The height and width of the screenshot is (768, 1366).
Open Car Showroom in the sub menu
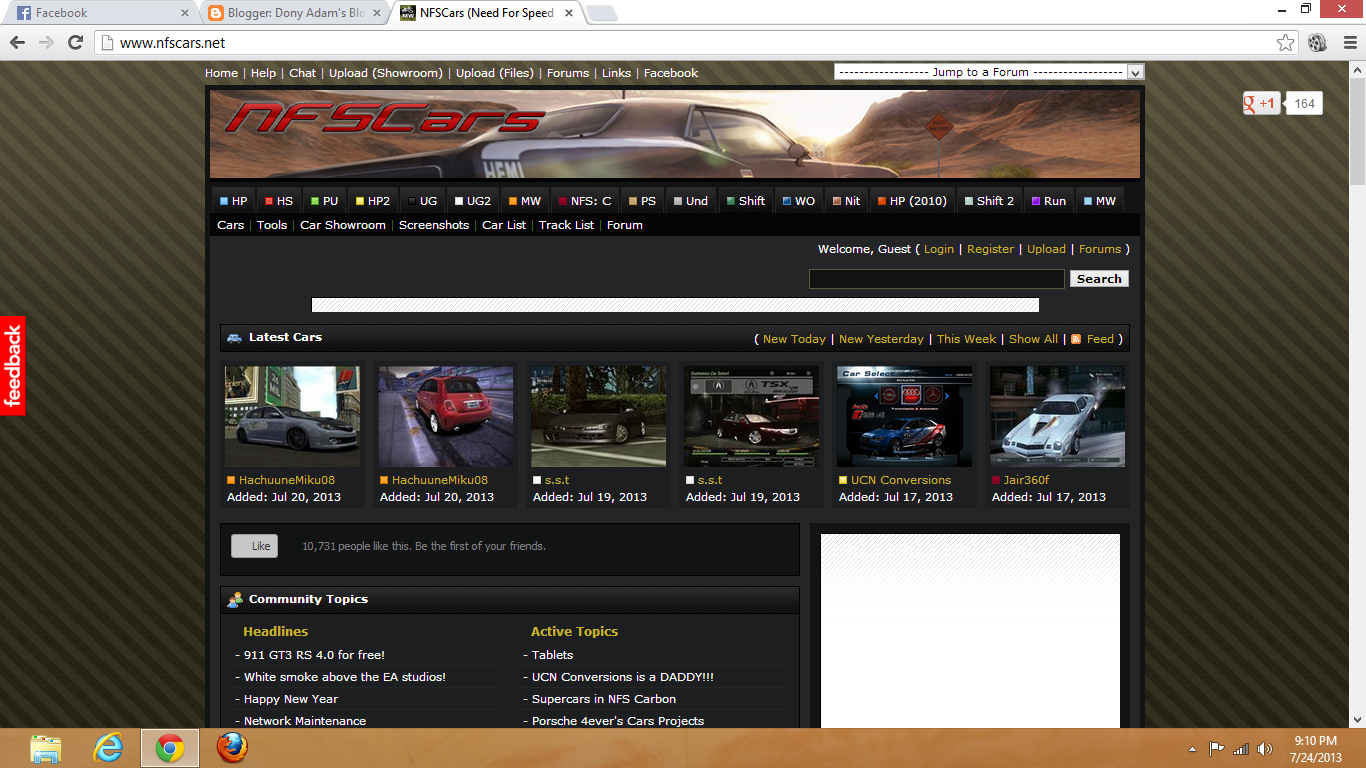343,225
